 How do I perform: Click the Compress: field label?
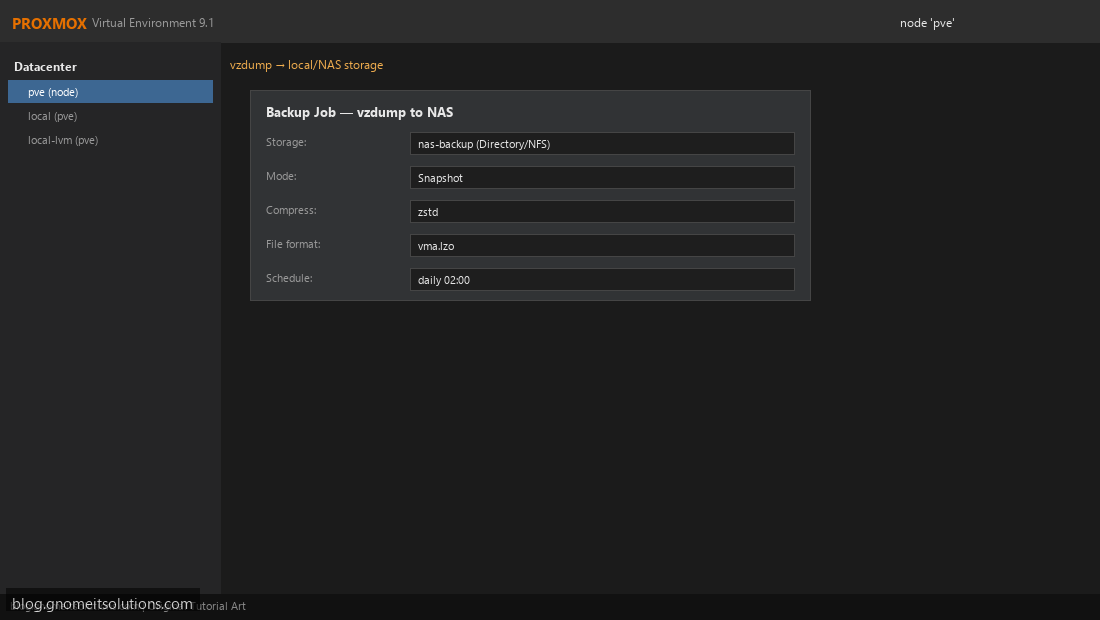291,210
